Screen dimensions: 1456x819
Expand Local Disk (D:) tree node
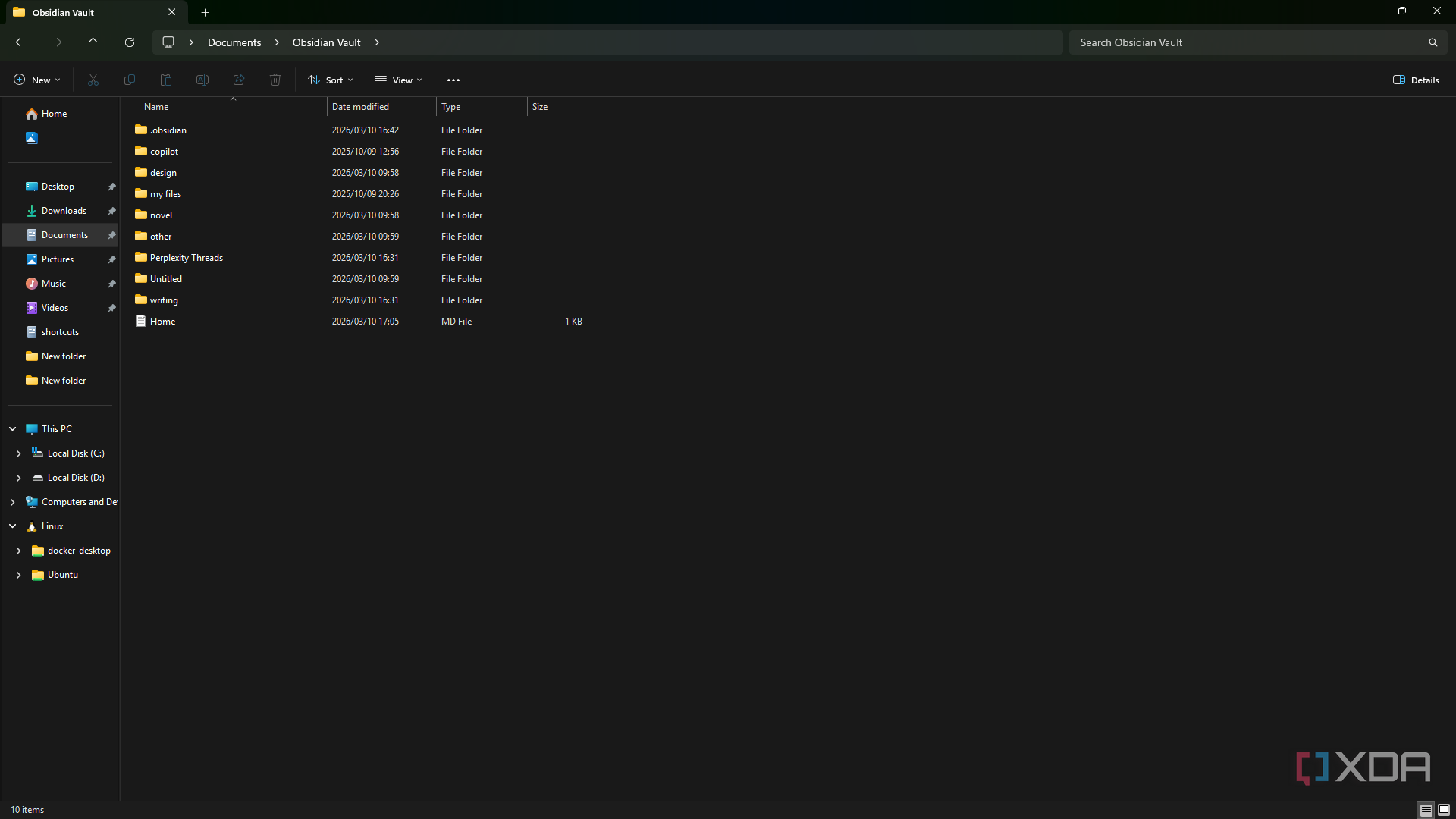click(18, 478)
